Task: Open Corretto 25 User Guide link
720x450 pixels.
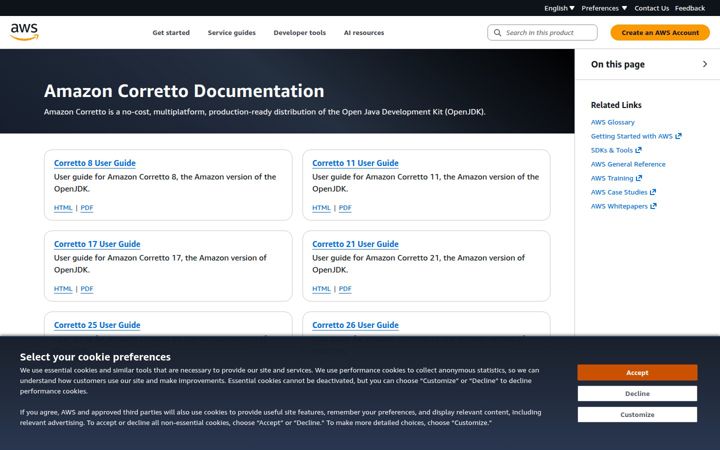Action: [x=97, y=325]
